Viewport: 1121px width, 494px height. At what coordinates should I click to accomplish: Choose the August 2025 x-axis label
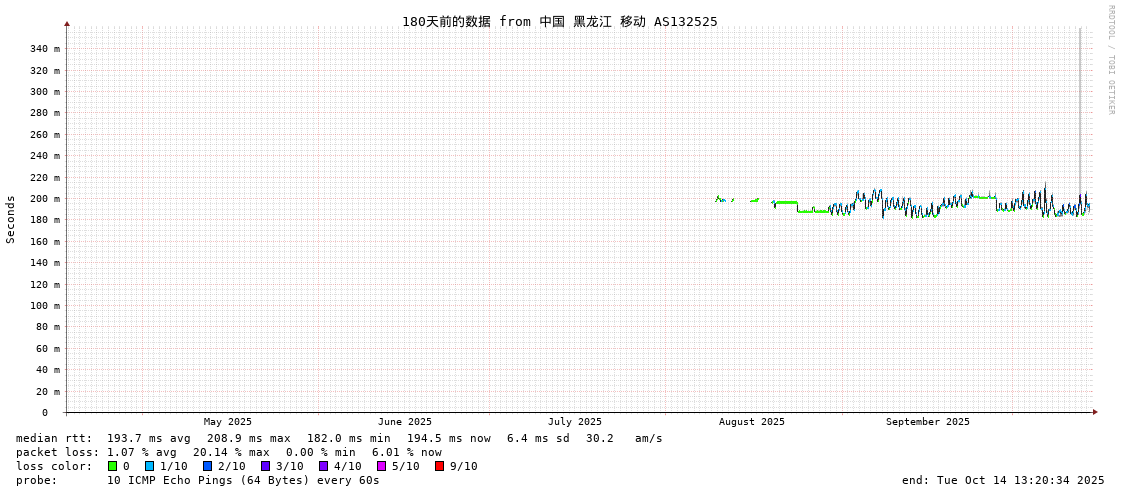coord(752,422)
